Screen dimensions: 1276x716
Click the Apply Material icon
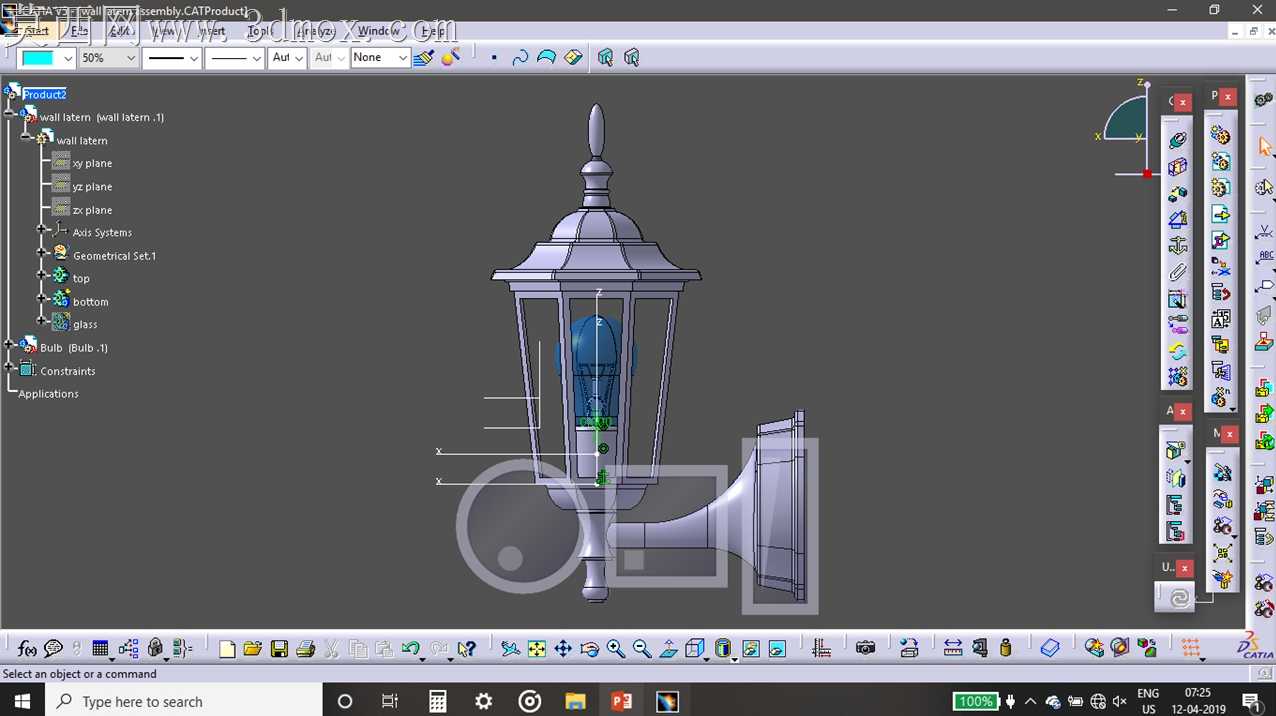(1050, 649)
